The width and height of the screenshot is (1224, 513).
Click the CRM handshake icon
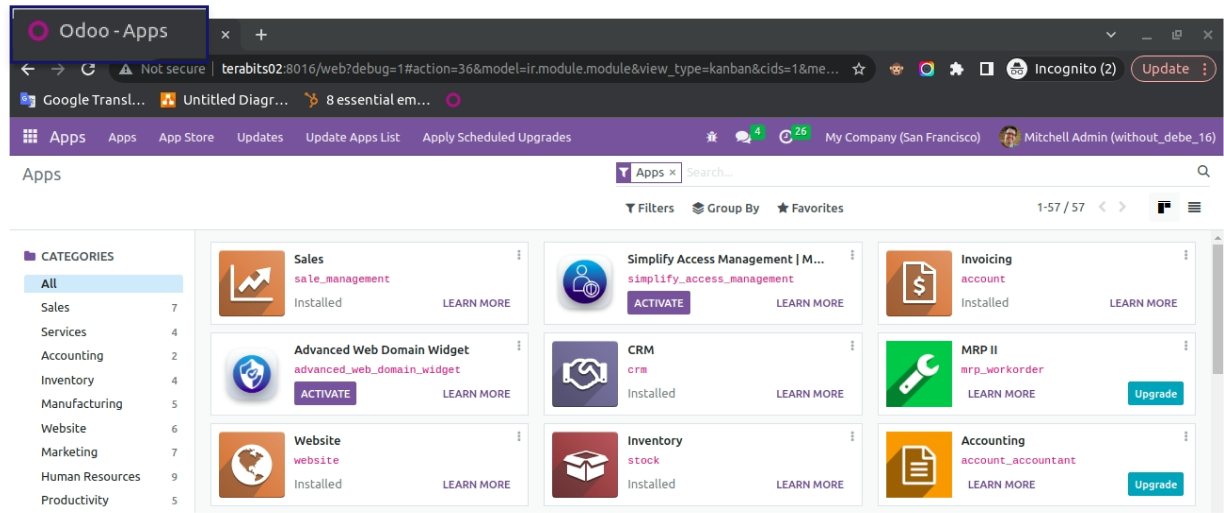pyautogui.click(x=585, y=374)
